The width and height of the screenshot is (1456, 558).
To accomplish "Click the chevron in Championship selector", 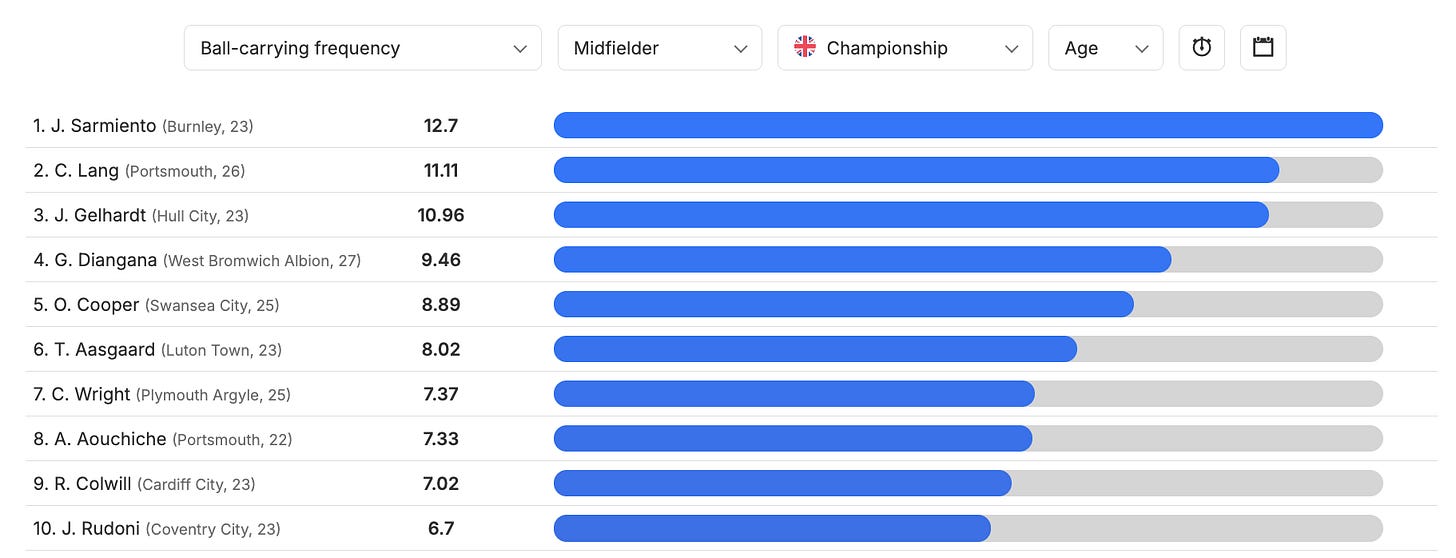I will coord(1011,49).
